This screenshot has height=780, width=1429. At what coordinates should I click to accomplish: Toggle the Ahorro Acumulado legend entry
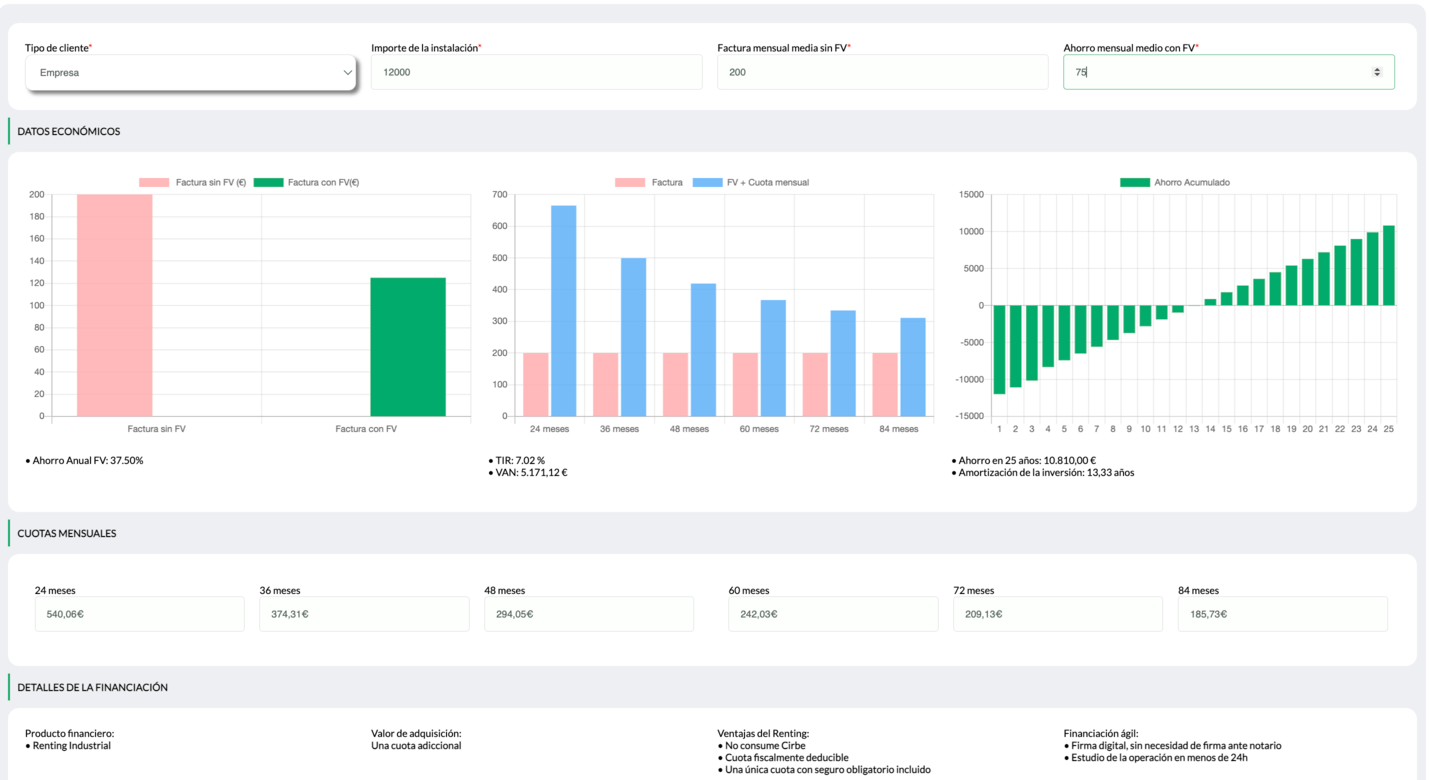point(1175,183)
